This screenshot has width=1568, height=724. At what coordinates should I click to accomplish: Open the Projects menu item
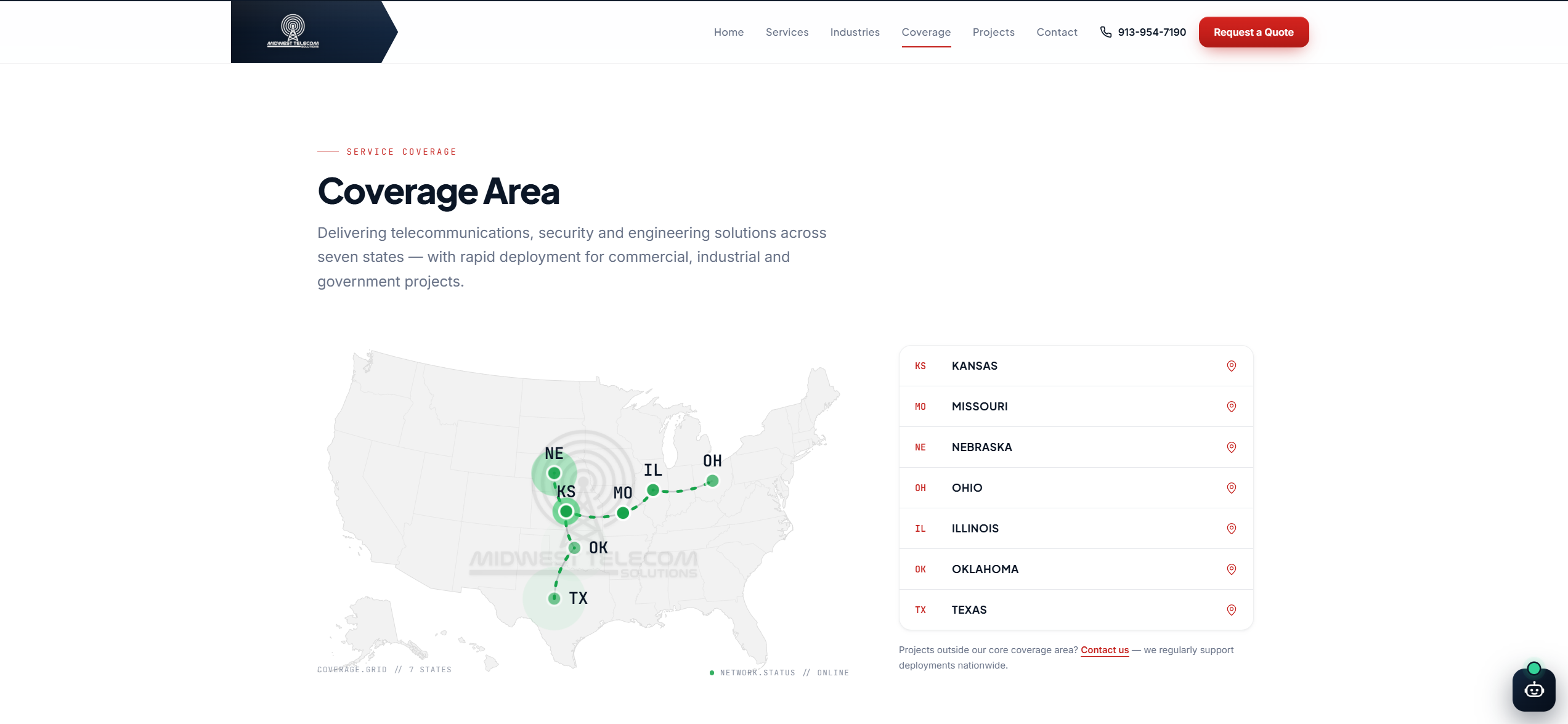[993, 32]
